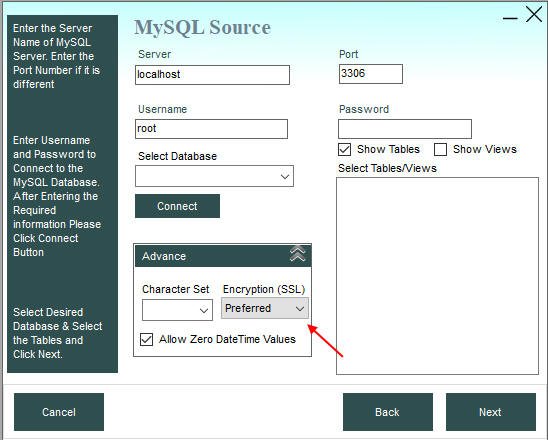
Task: Click the Username label text
Action: [163, 109]
